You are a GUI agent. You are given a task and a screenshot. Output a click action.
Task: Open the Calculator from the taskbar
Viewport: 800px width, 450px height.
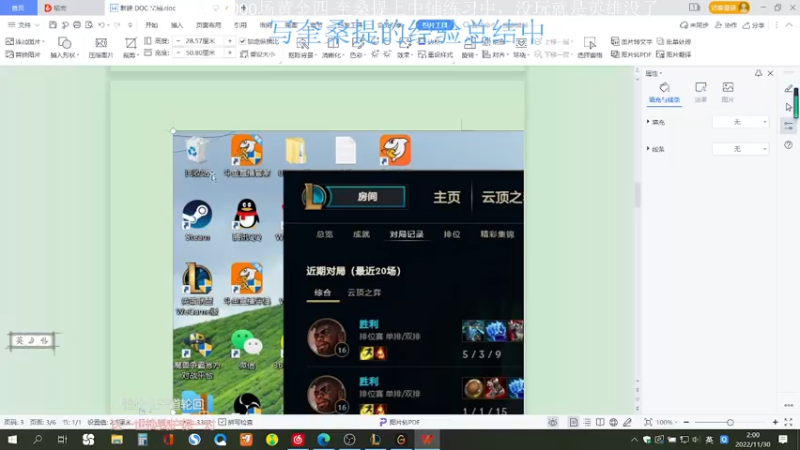142,439
